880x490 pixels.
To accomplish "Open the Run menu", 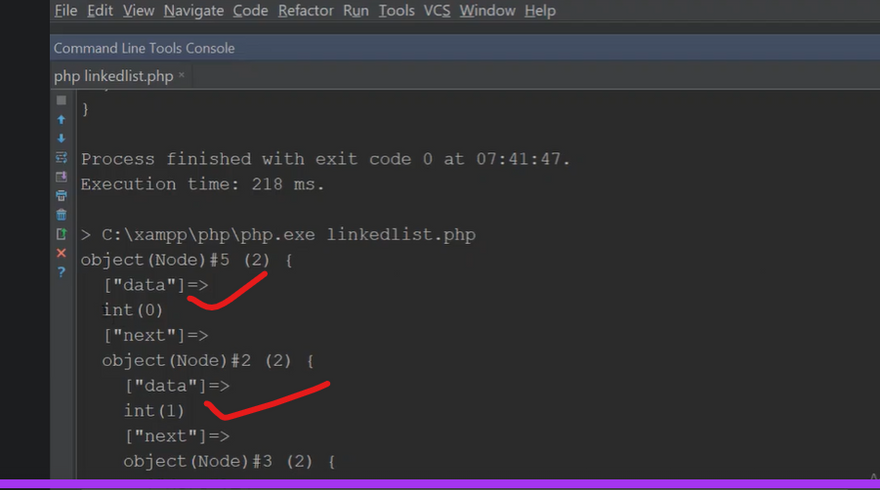I will 355,11.
